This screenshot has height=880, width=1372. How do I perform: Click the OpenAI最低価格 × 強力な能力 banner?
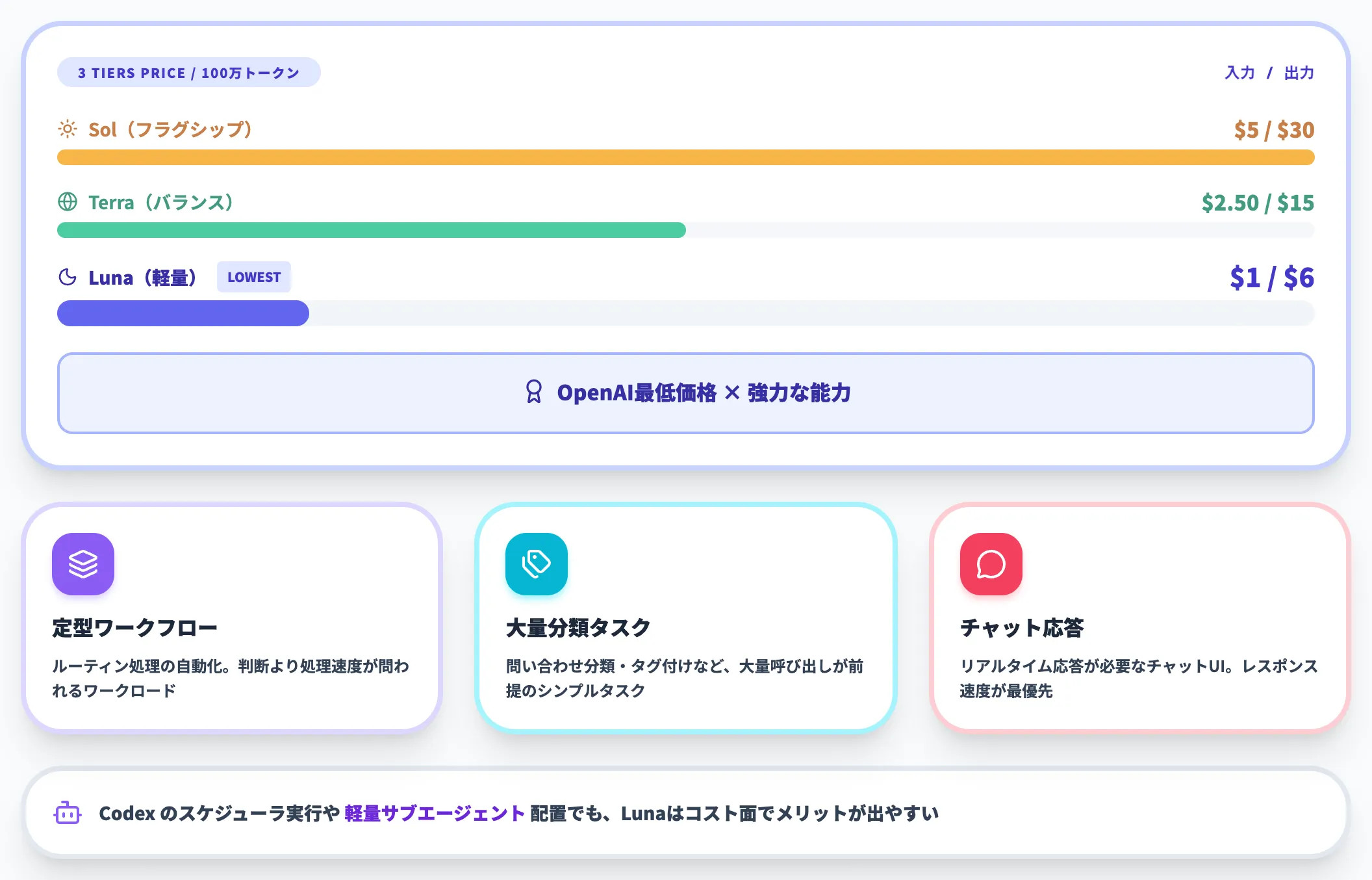[x=686, y=393]
